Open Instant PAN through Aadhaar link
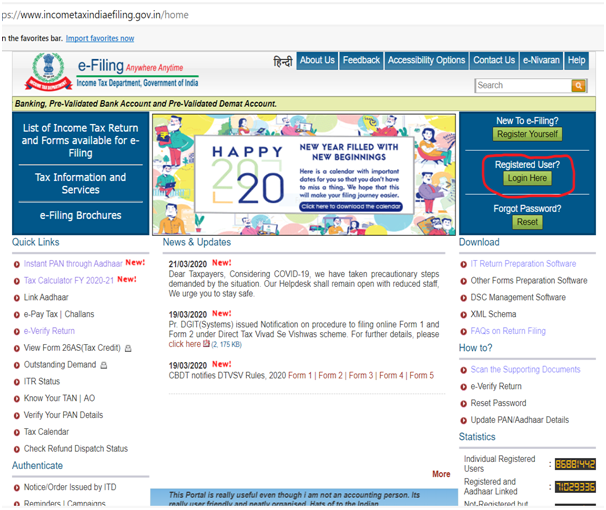This screenshot has width=606, height=510. 73,264
